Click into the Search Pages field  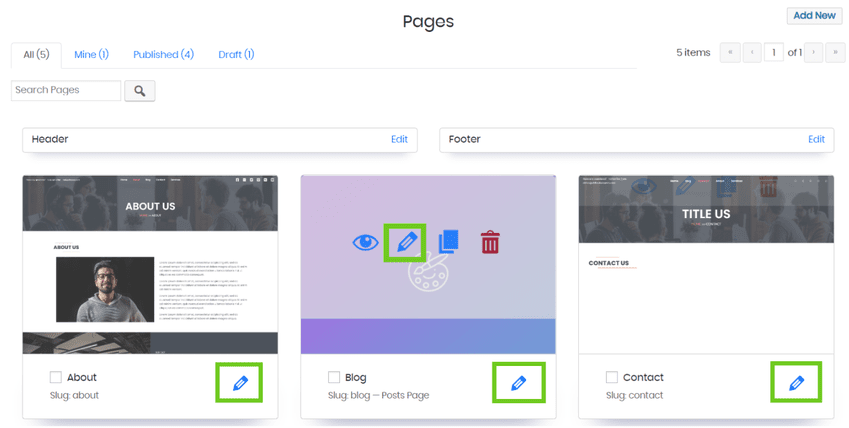pos(66,90)
